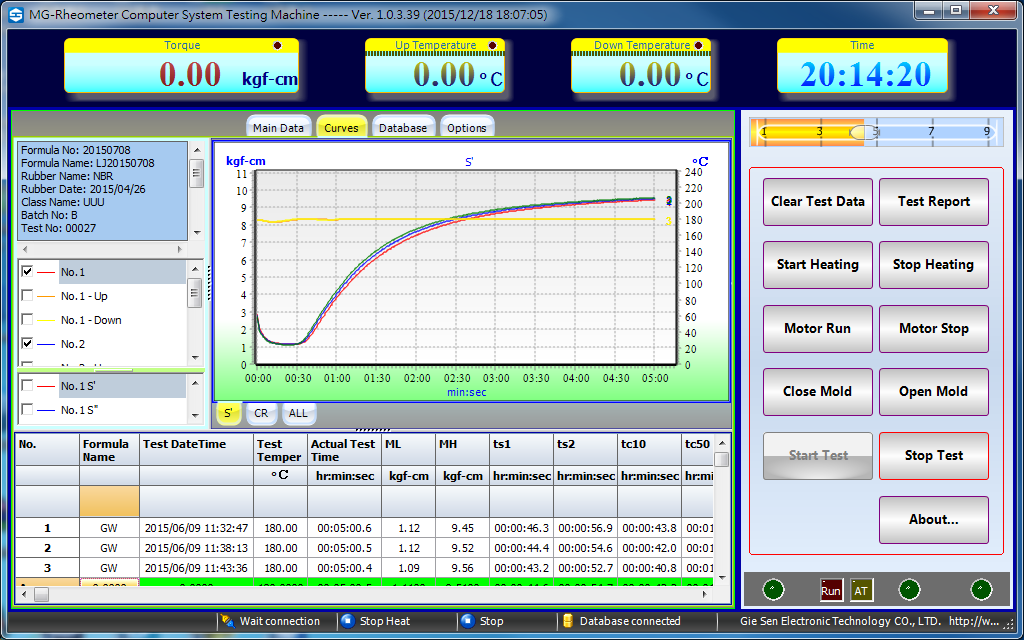Check the No.1 S' curve checkbox

click(28, 386)
